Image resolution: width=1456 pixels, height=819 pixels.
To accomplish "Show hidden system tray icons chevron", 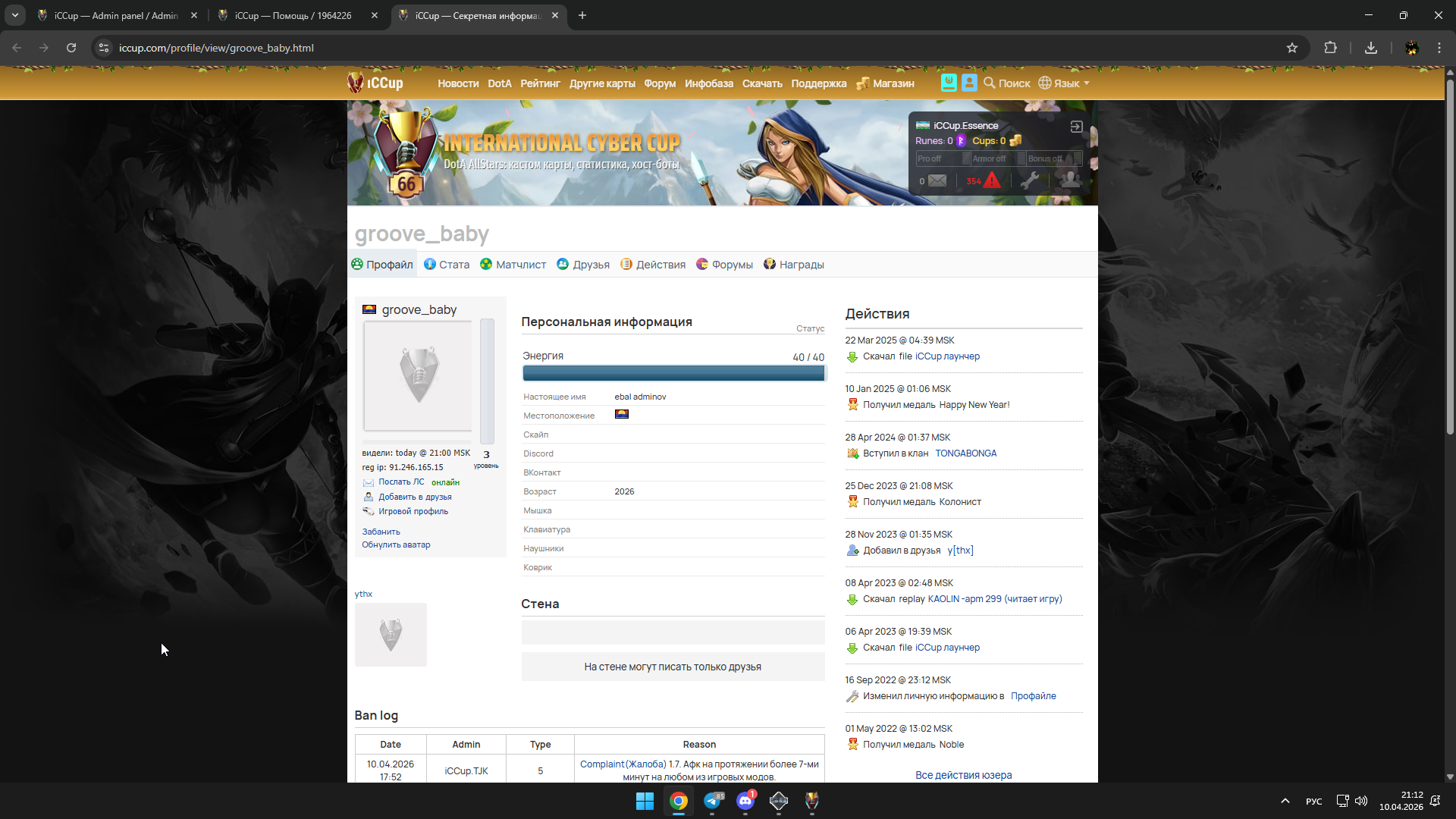I will 1285,801.
